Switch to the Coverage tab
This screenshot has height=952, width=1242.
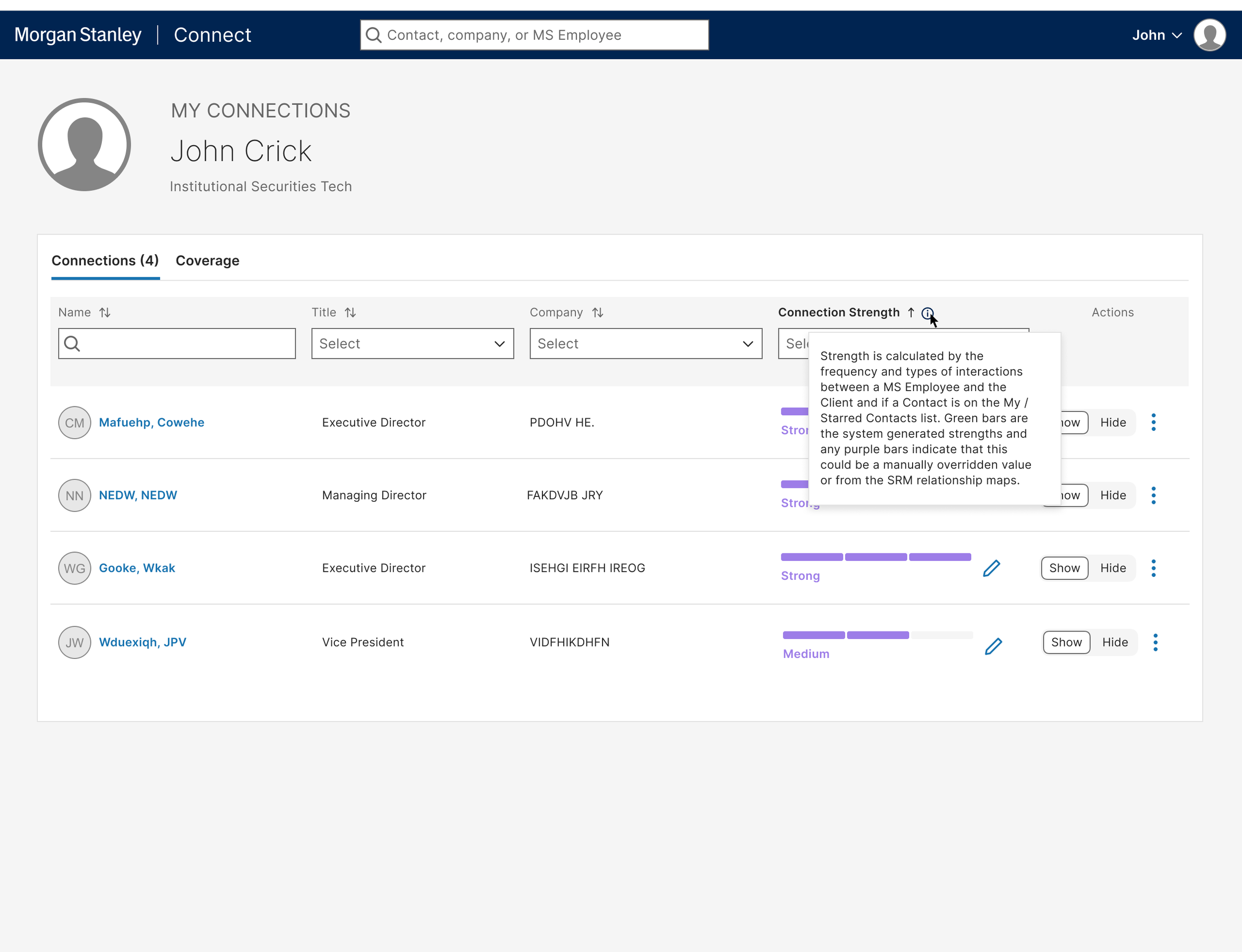click(207, 261)
